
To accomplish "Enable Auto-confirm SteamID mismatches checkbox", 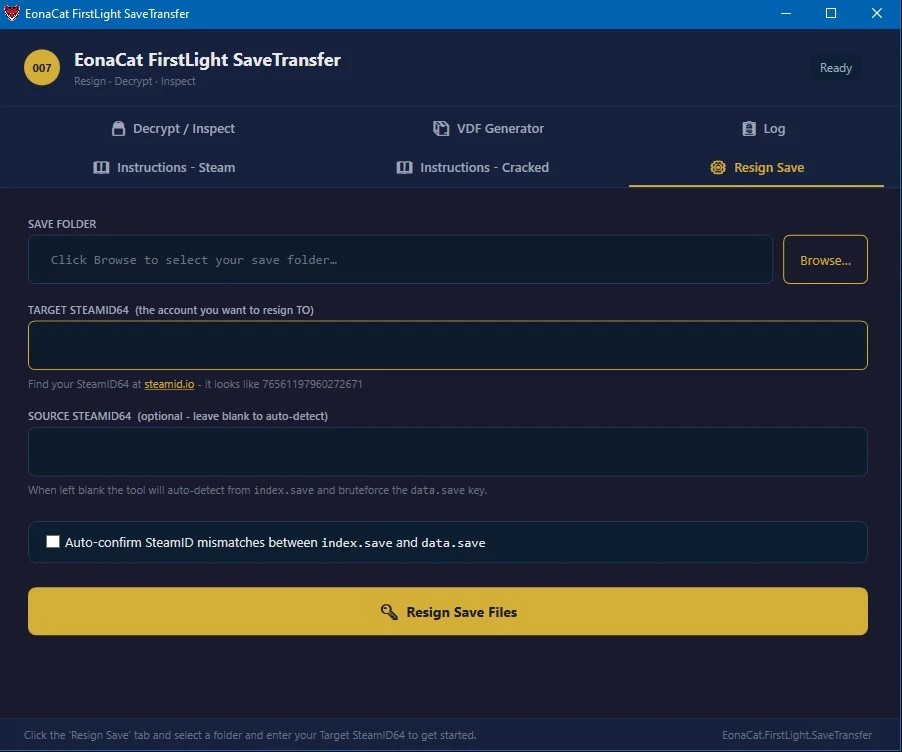I will tap(53, 541).
